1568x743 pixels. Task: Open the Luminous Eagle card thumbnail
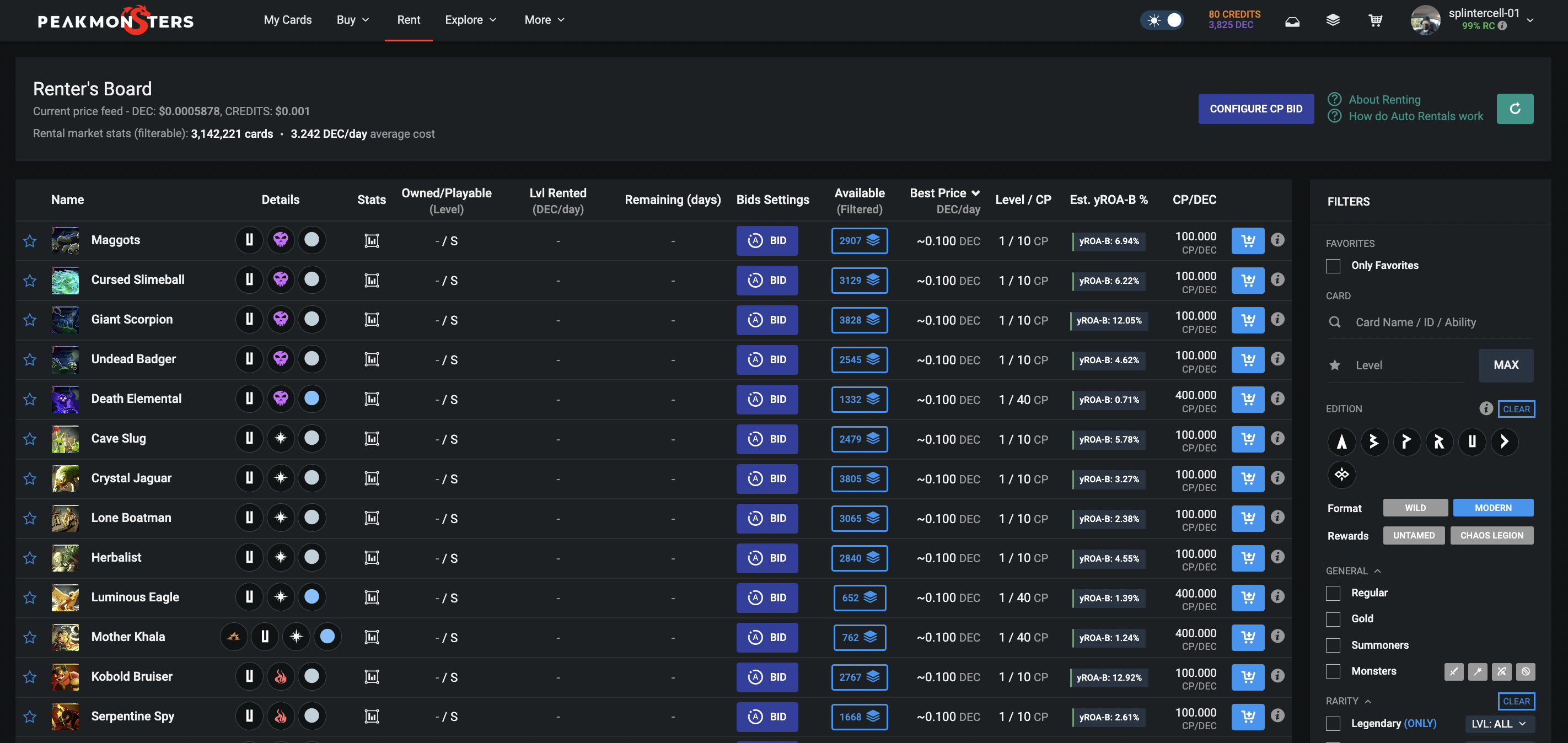[x=65, y=597]
